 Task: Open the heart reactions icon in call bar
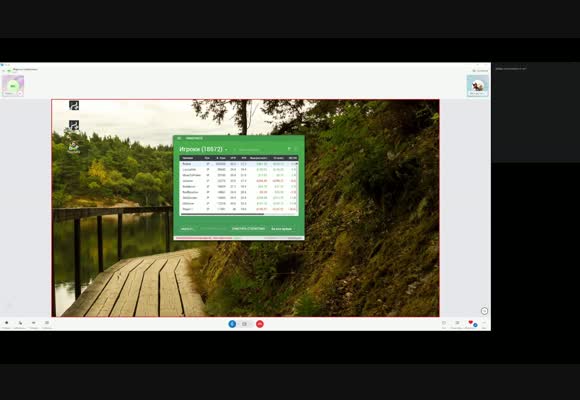point(471,323)
